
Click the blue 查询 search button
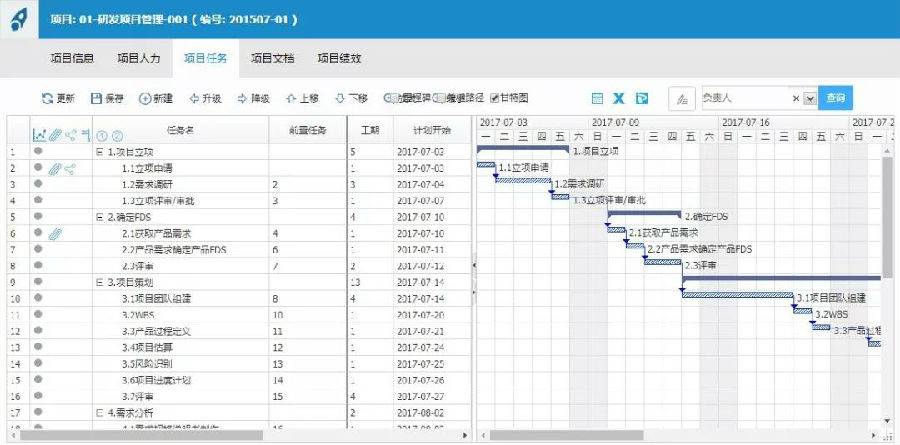point(835,98)
